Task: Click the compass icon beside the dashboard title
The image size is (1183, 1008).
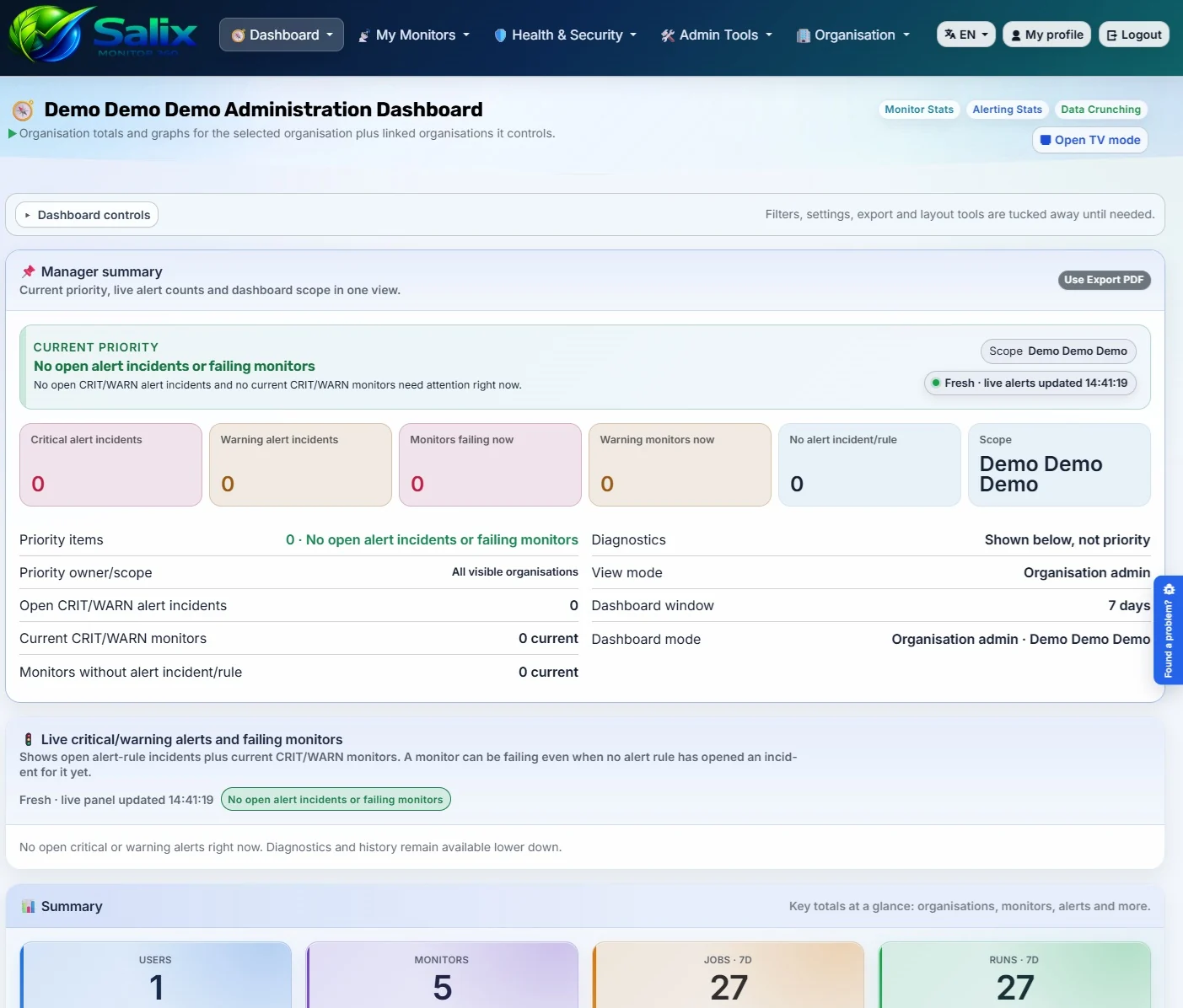Action: tap(23, 110)
